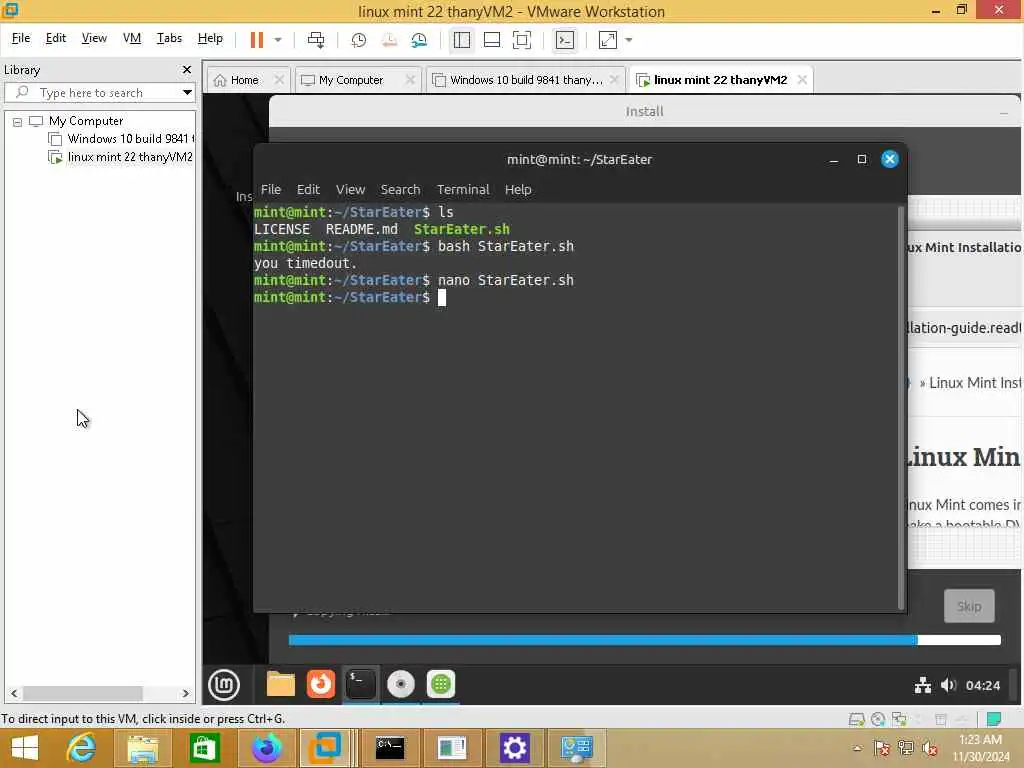The image size is (1024, 768).
Task: Collapse the My Computer tree node
Action: [18, 121]
